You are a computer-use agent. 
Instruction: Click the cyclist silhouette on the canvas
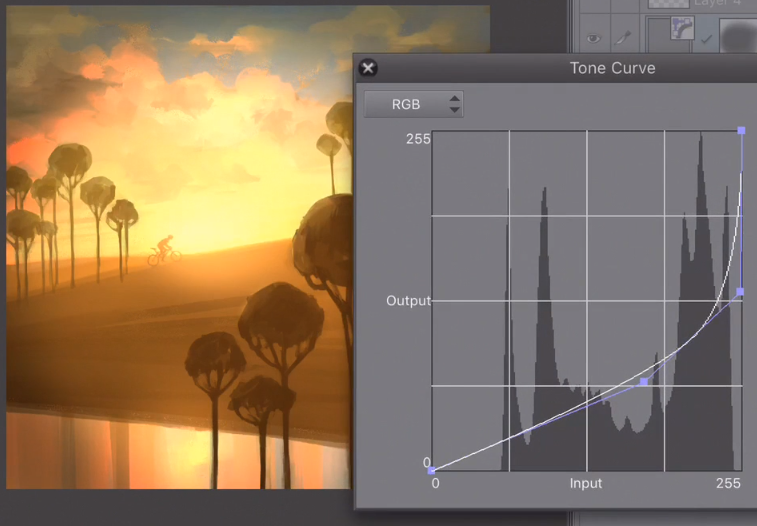165,251
